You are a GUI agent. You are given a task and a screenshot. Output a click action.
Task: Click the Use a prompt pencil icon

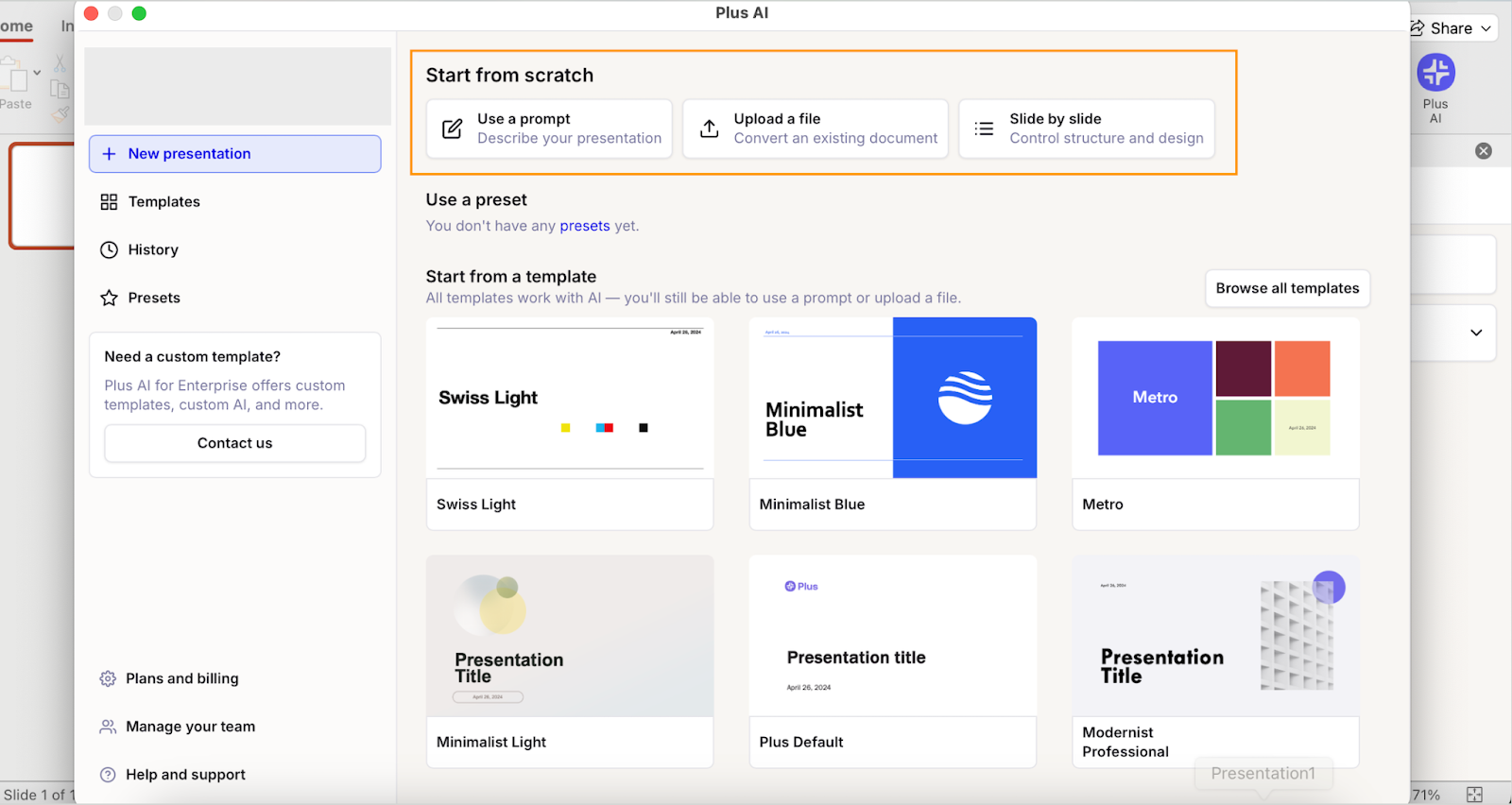click(453, 128)
